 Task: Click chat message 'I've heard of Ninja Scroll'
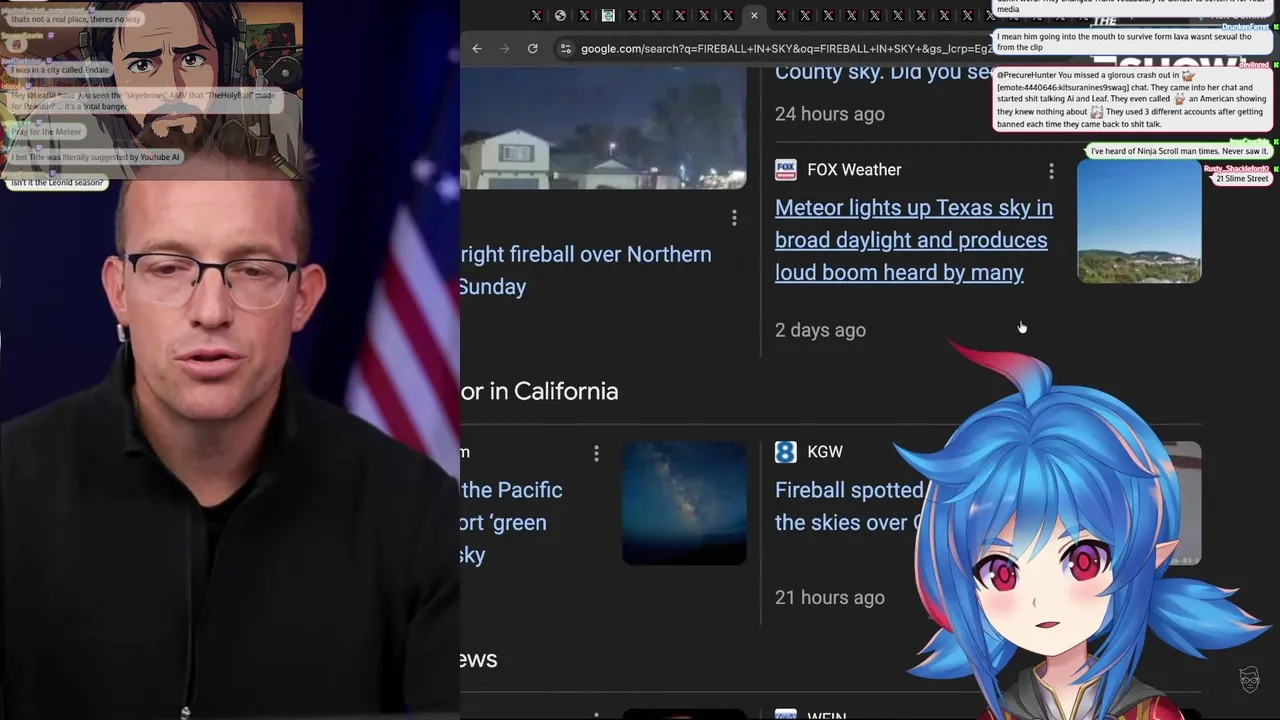(1179, 151)
